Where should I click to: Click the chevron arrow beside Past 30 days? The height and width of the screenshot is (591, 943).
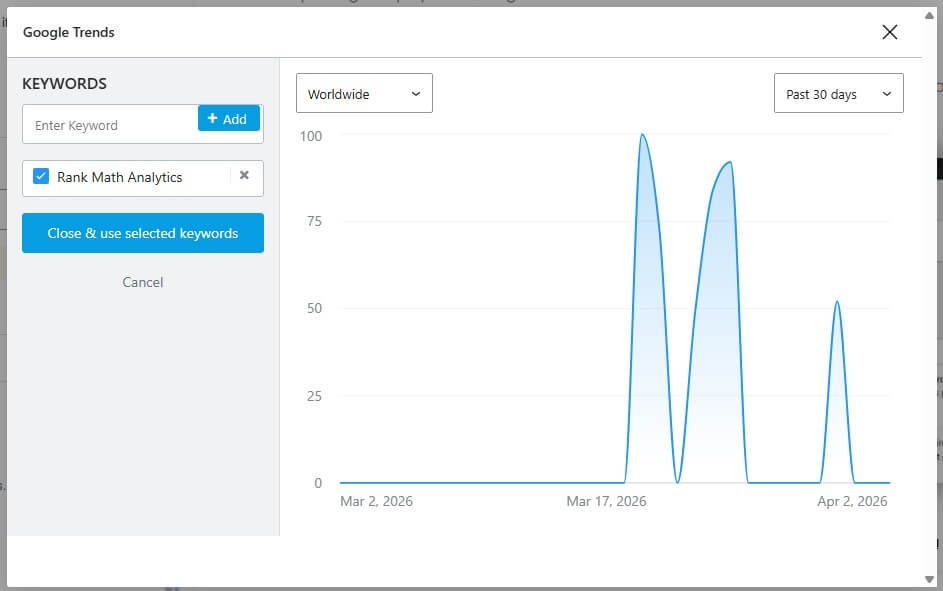886,94
